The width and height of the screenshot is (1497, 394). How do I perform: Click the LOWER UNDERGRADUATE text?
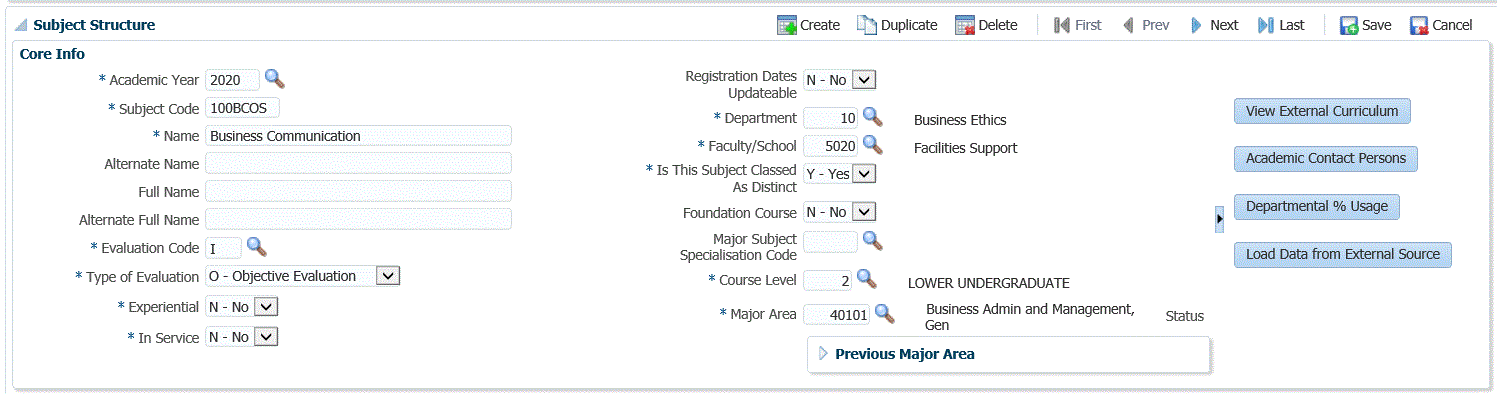click(988, 283)
